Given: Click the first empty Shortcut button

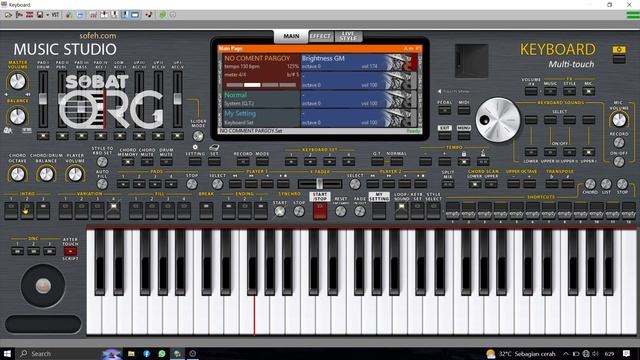Looking at the screenshot, I should pyautogui.click(x=453, y=211).
